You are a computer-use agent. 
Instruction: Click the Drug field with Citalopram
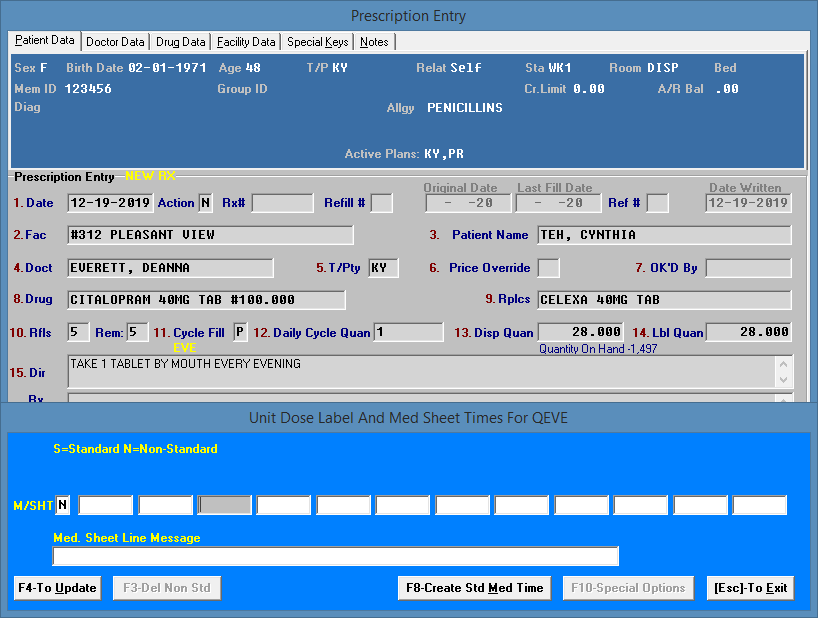click(206, 300)
